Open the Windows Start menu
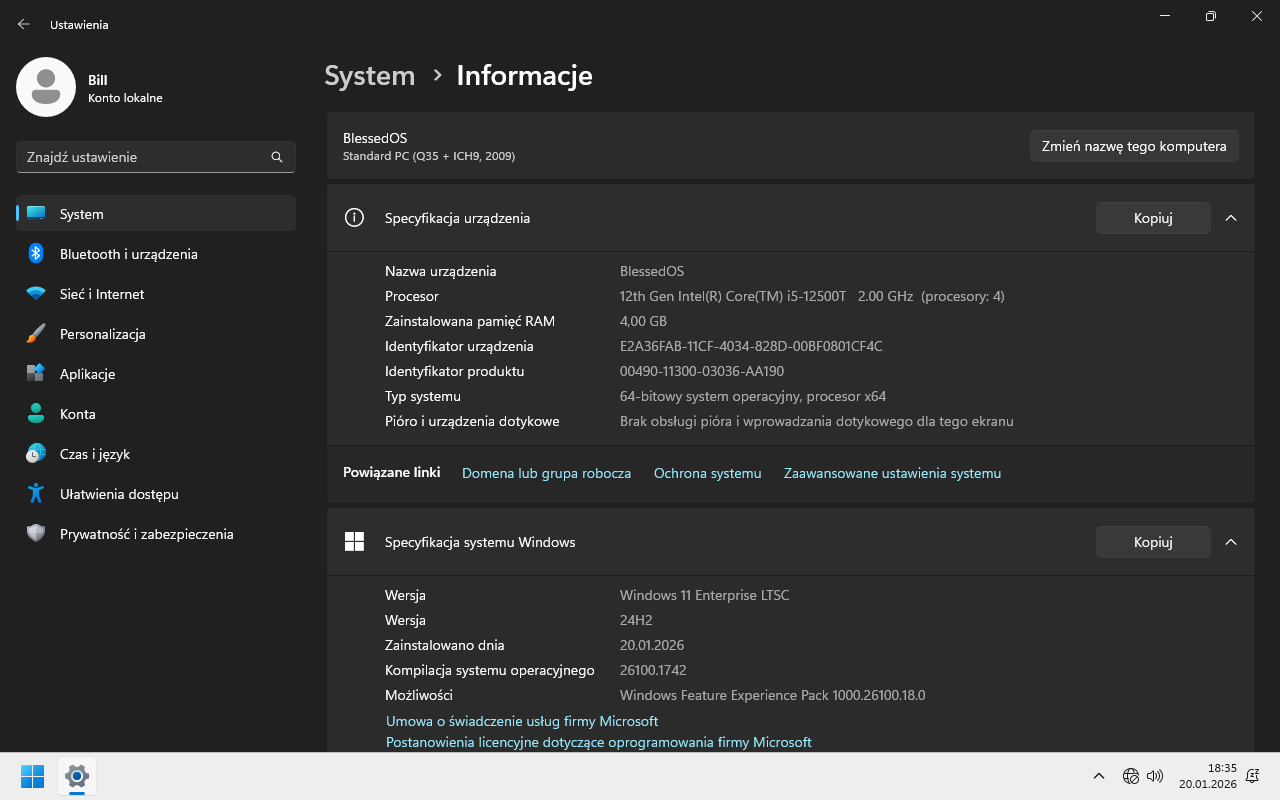 point(32,776)
